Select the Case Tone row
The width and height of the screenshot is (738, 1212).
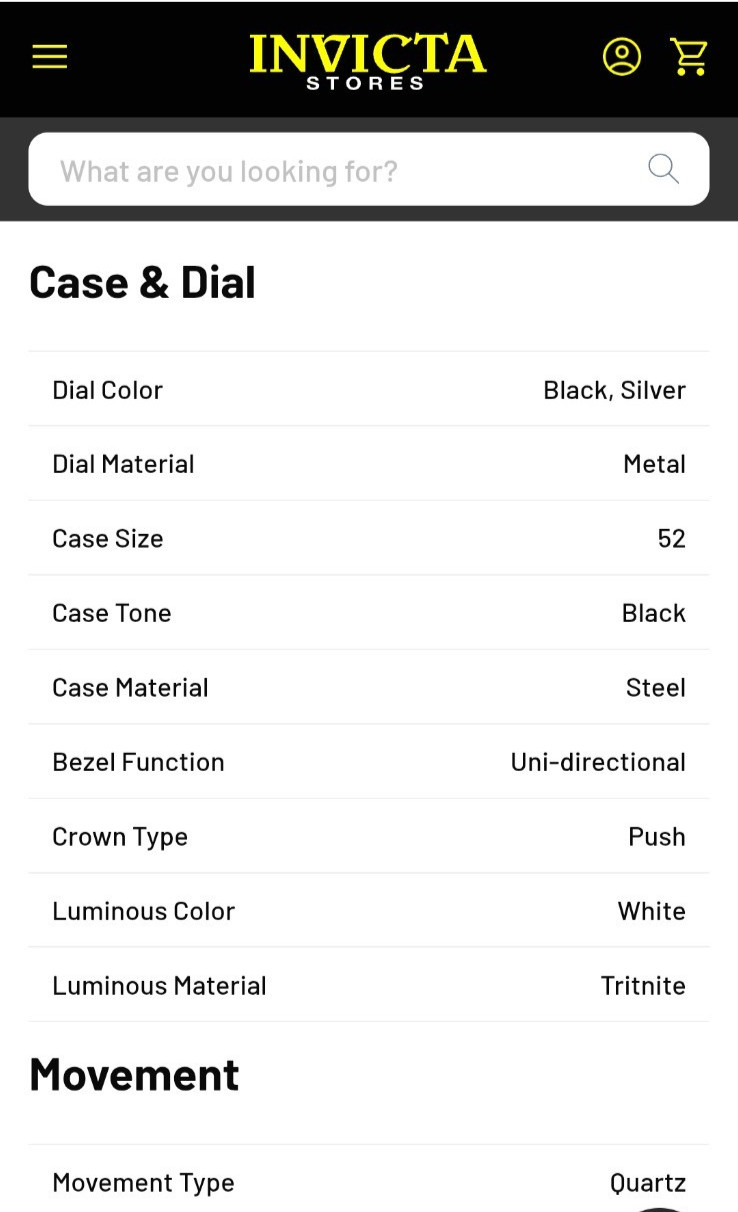(x=369, y=613)
